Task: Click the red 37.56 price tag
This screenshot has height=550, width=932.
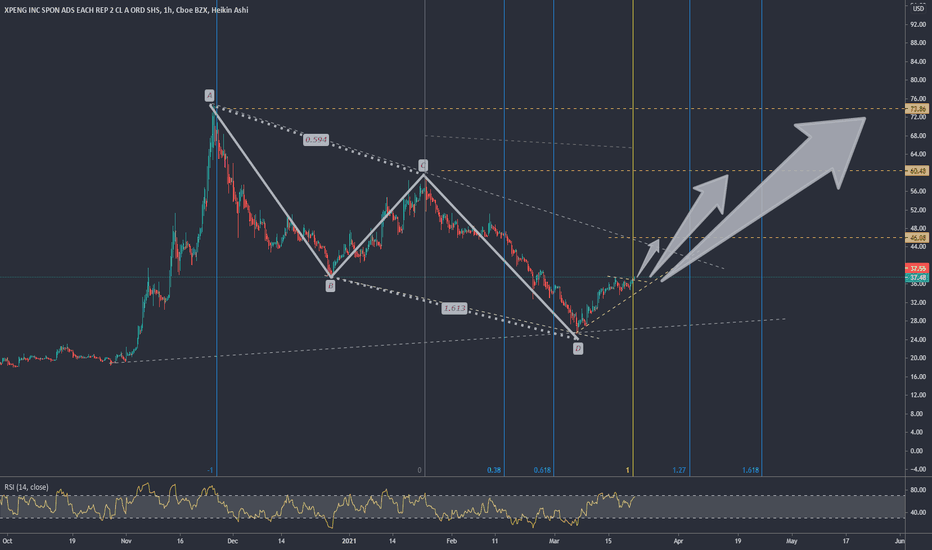Action: [x=917, y=269]
